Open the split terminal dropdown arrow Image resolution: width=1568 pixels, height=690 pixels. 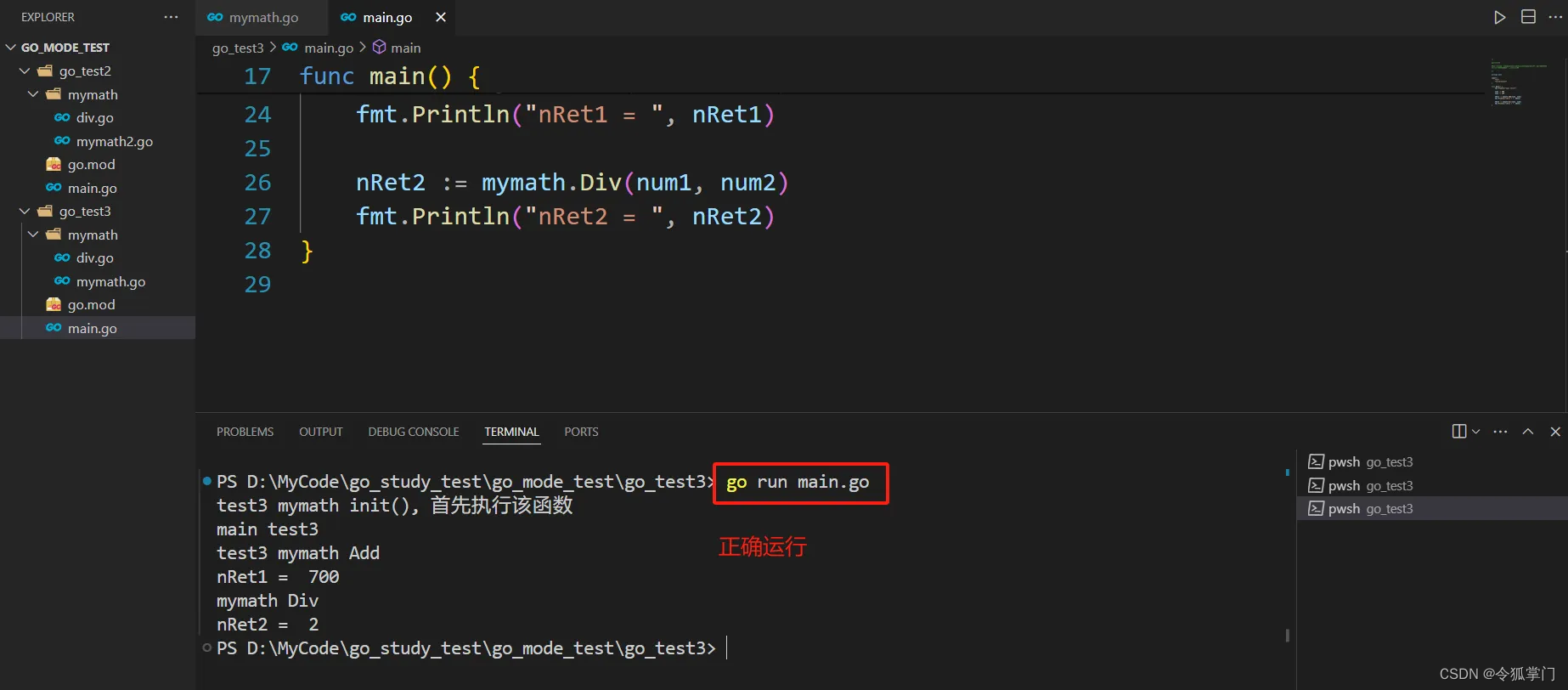pos(1476,432)
